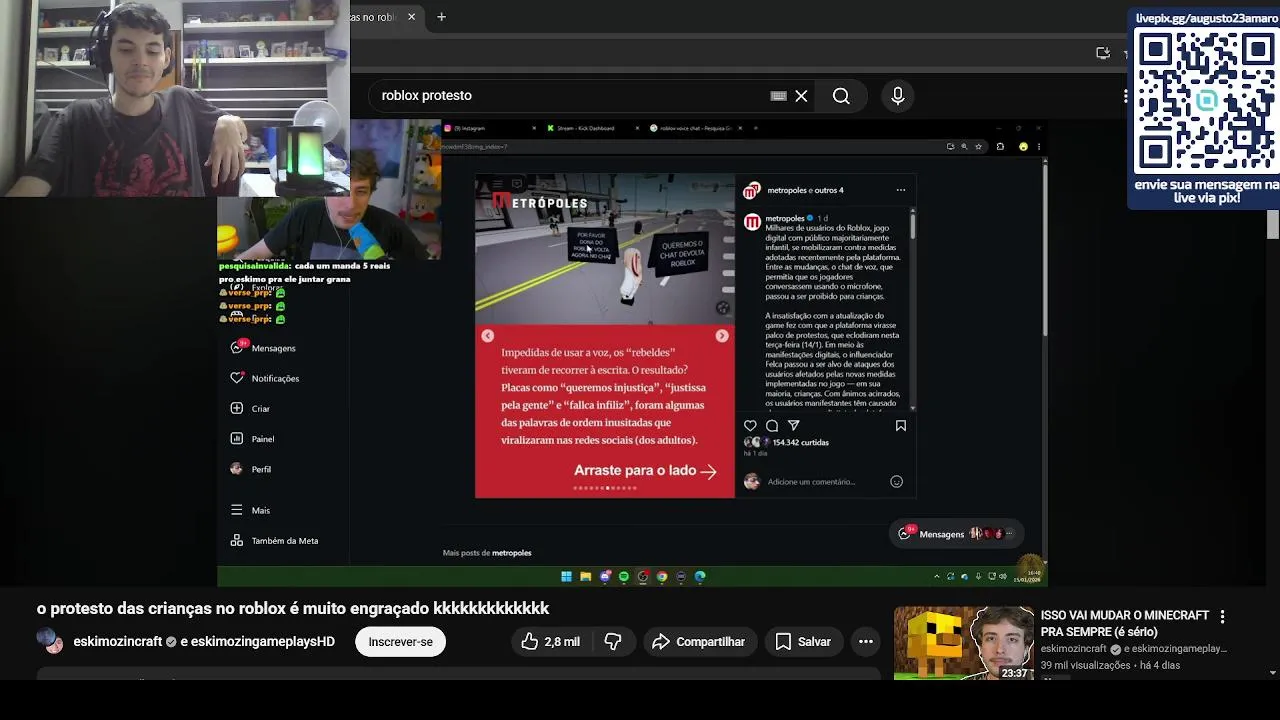Open options menu for the recommended Minecraft video
Viewport: 1280px width, 720px height.
pos(1222,617)
